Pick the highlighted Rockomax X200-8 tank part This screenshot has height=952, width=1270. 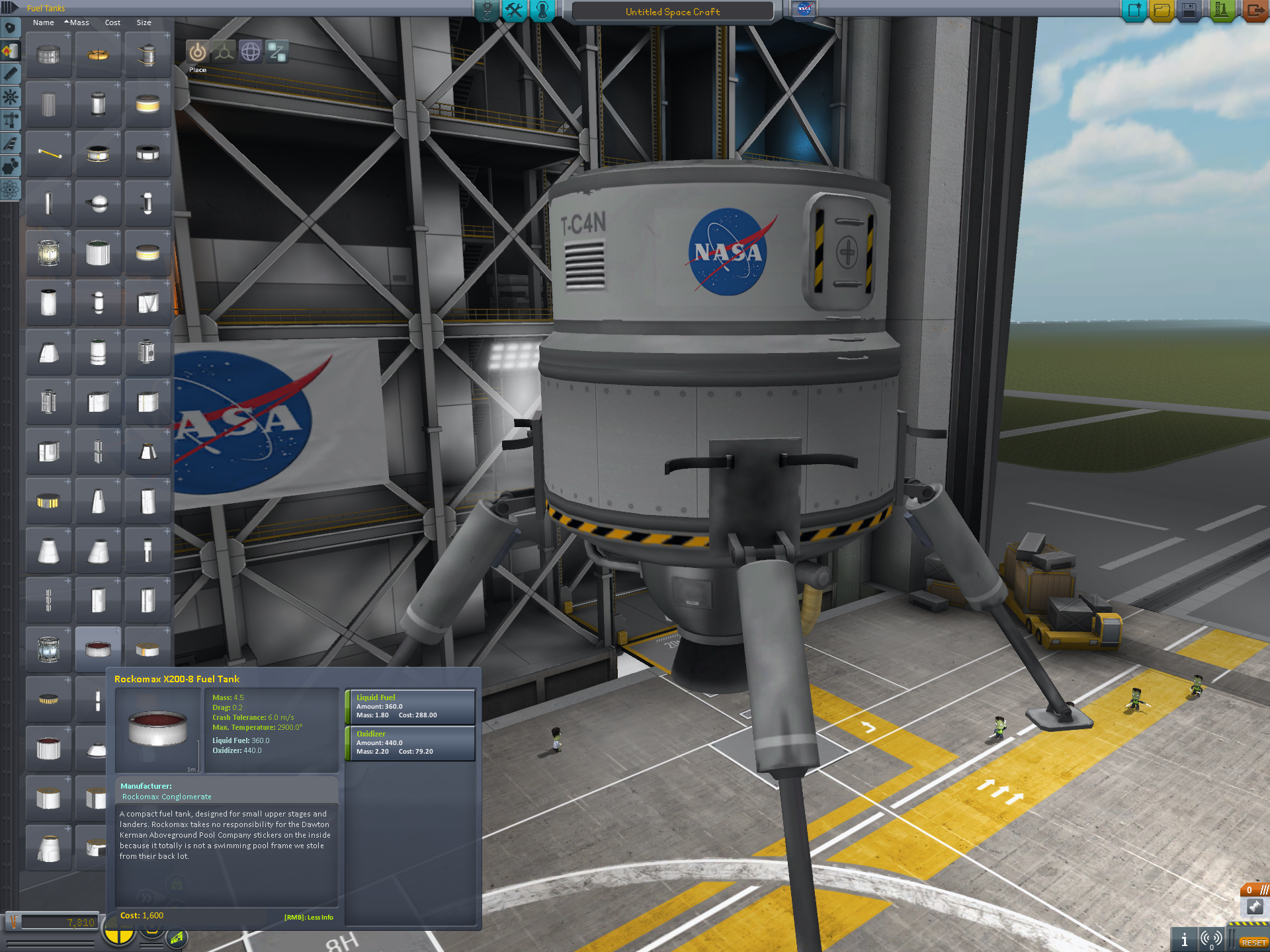pos(98,650)
